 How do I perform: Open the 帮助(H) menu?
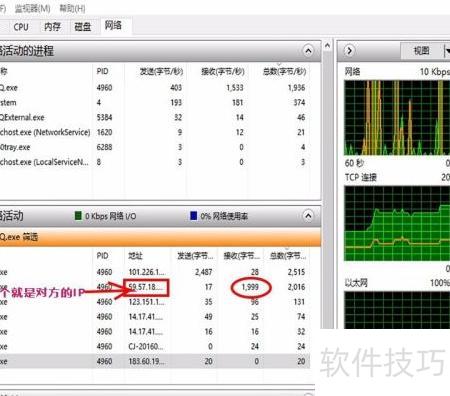click(x=72, y=8)
